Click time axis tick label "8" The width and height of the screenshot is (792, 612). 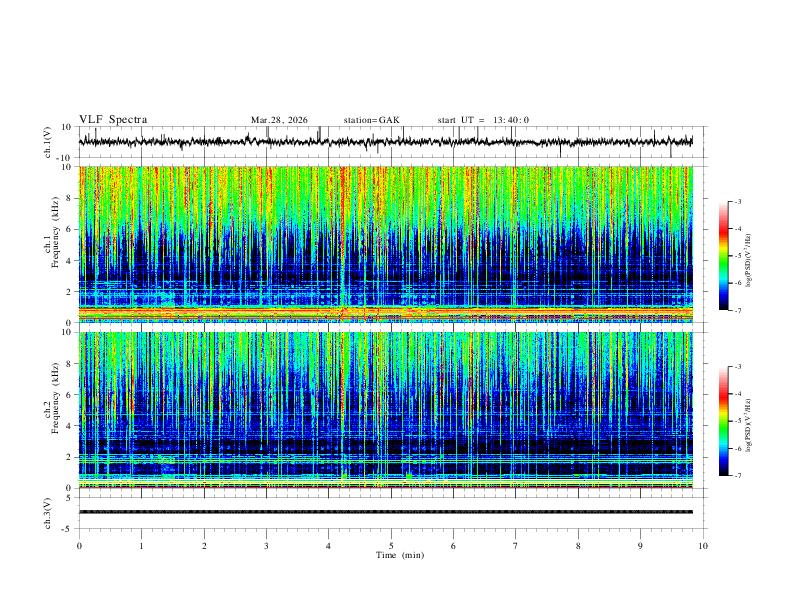578,546
